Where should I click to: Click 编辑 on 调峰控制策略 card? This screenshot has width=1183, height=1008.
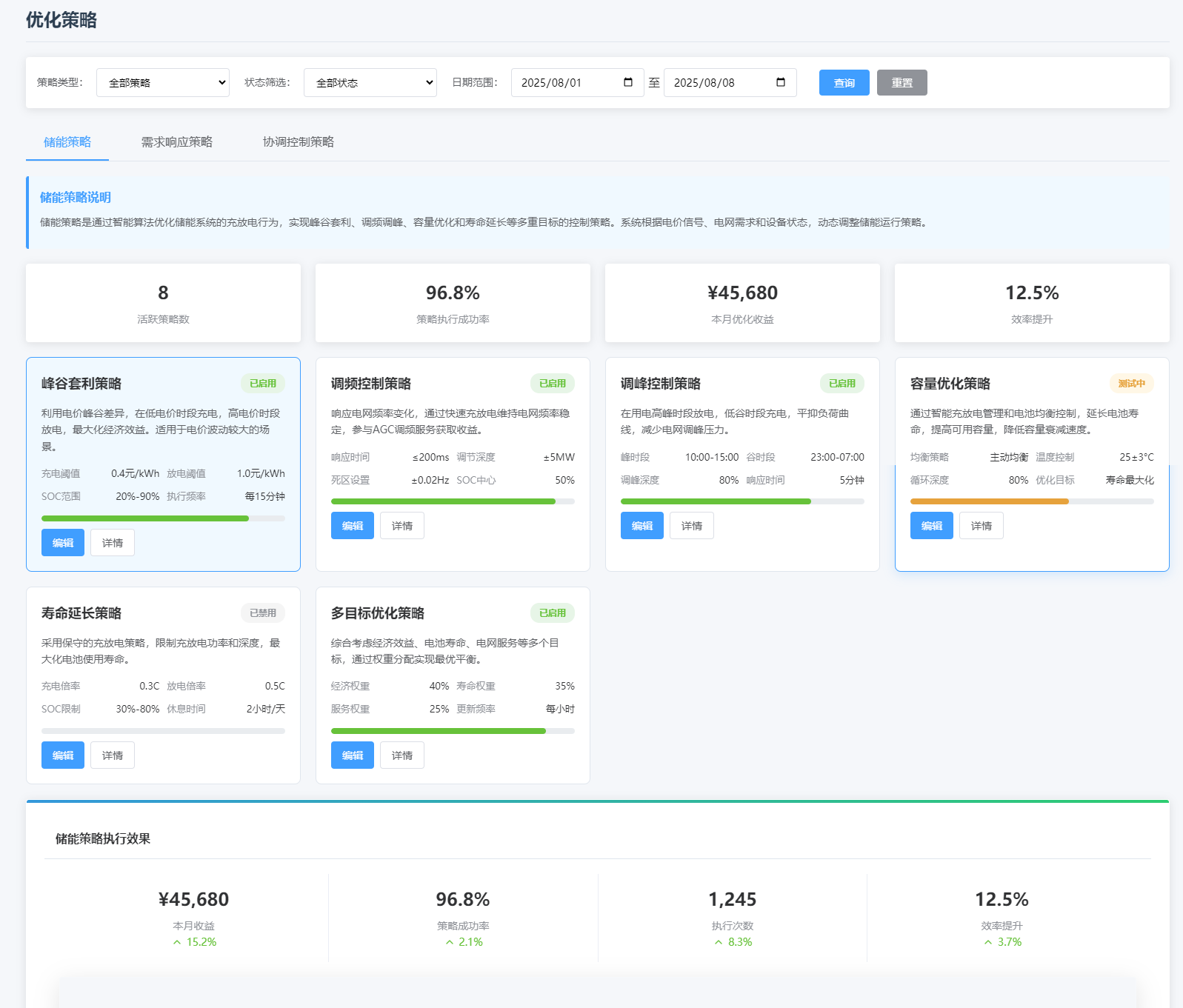(642, 526)
